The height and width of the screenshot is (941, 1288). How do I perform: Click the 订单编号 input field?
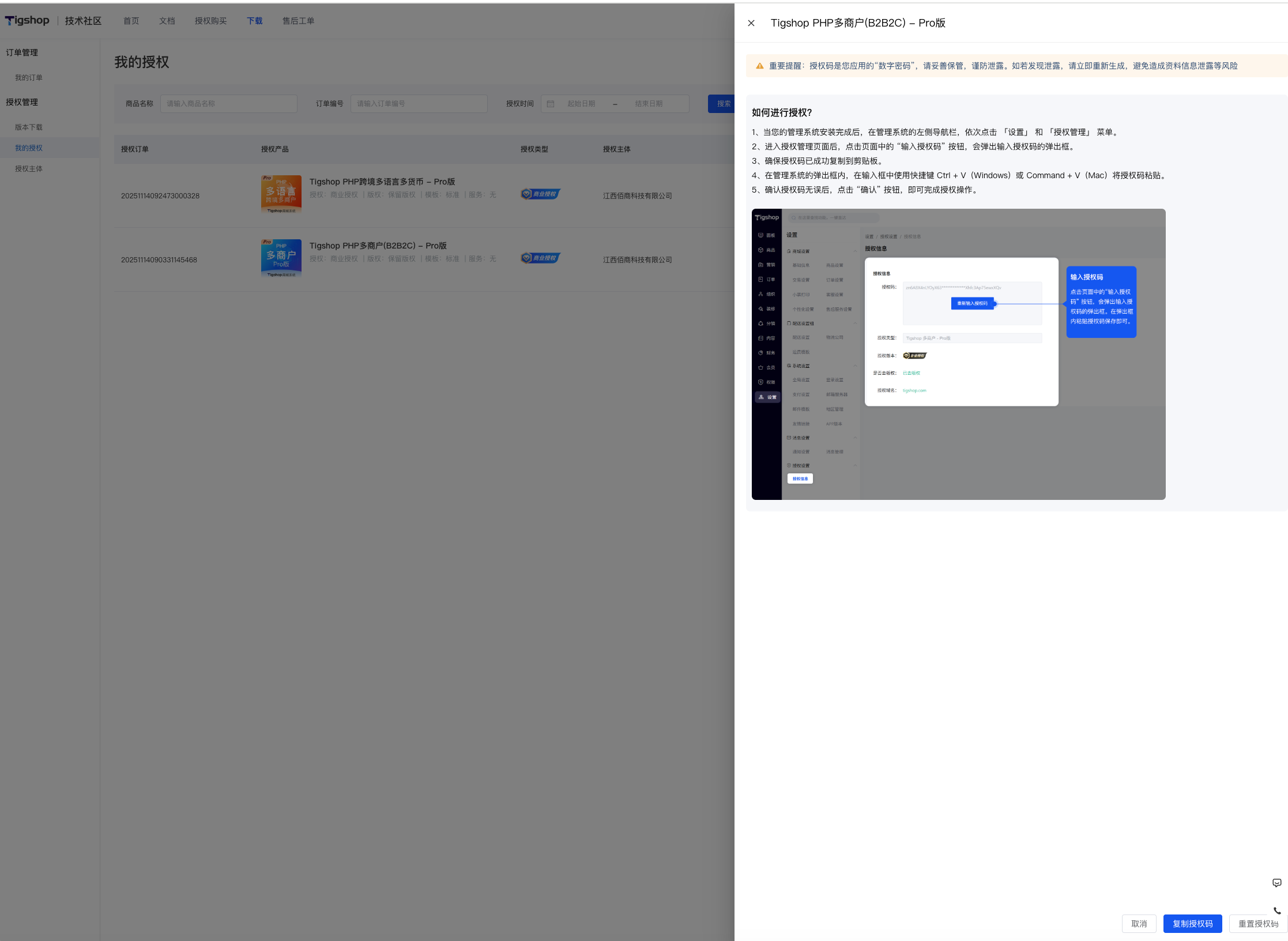pyautogui.click(x=419, y=104)
